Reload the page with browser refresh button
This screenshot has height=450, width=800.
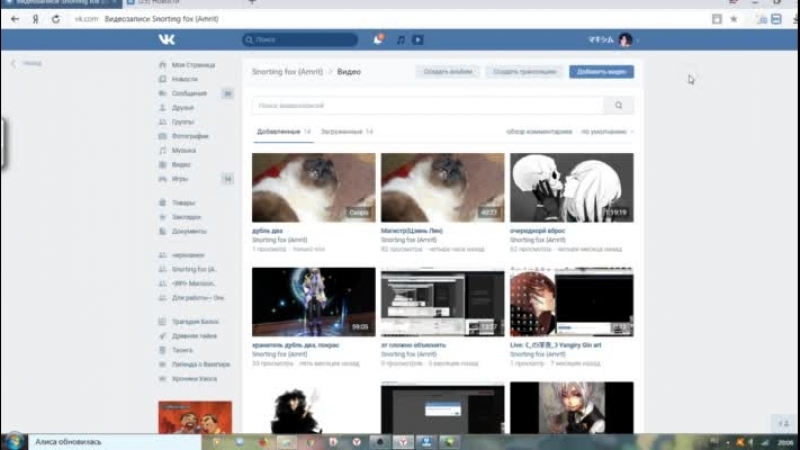55,19
